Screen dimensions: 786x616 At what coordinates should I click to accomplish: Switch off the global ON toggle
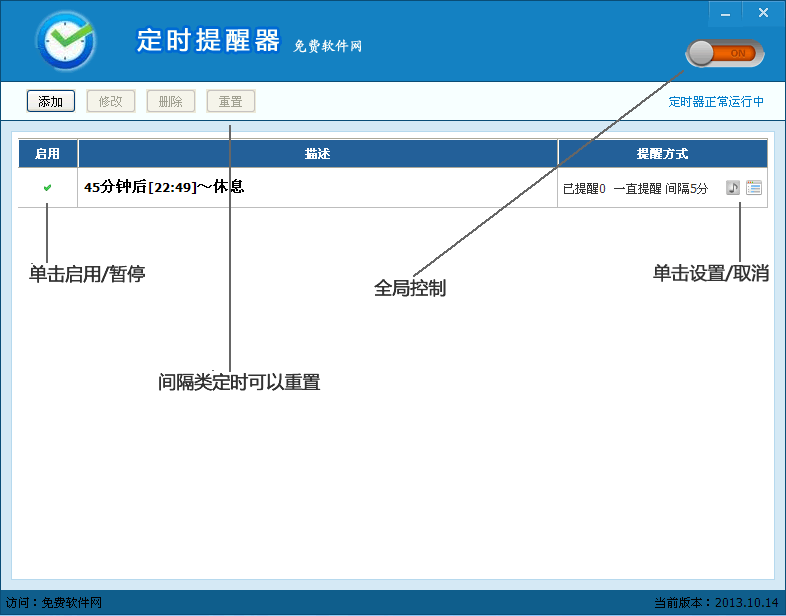[725, 53]
